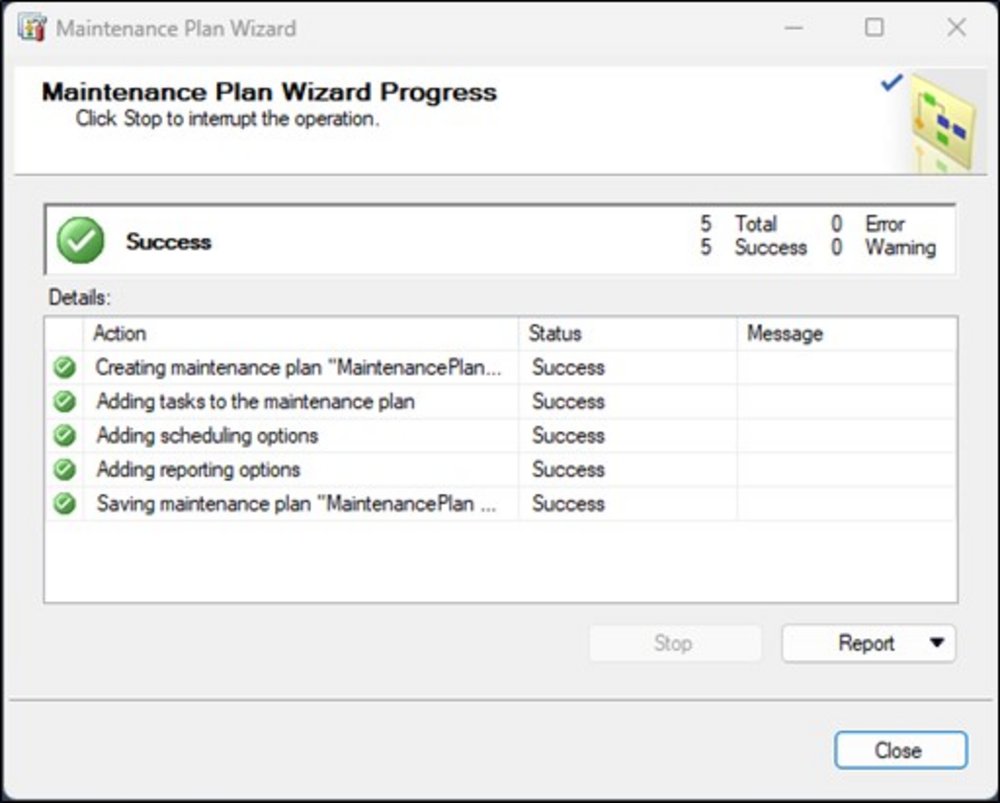Click Success status of Saving maintenance plan row
This screenshot has height=803, width=1000.
[x=568, y=504]
